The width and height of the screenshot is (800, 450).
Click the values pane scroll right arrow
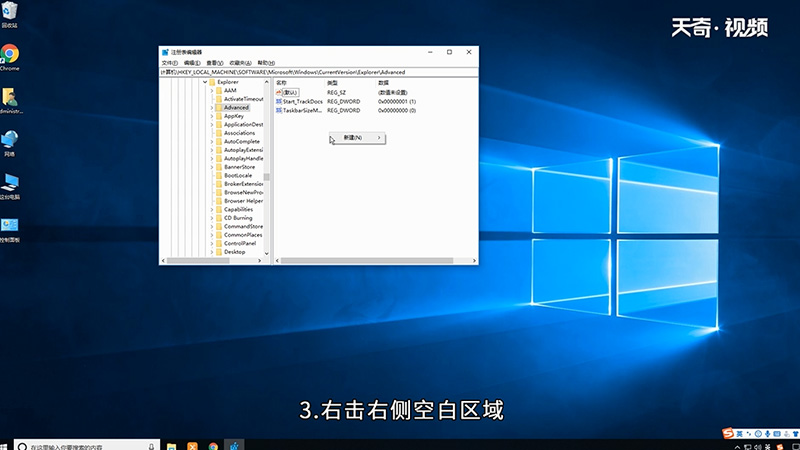(474, 261)
